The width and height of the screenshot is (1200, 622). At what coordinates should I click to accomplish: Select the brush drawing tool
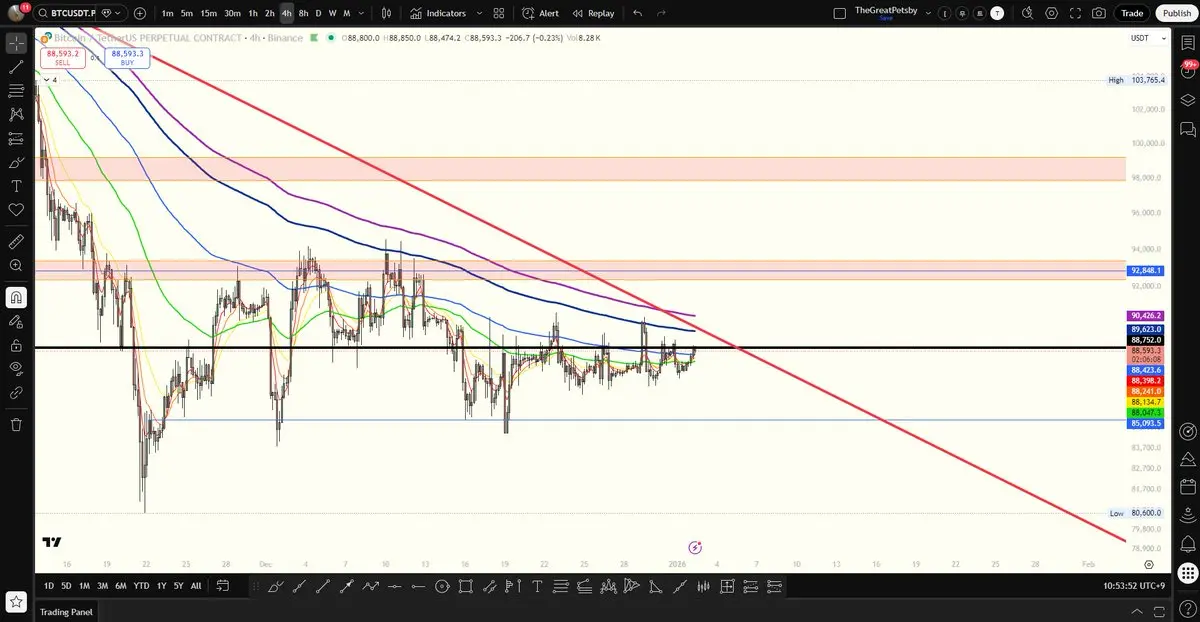16,162
